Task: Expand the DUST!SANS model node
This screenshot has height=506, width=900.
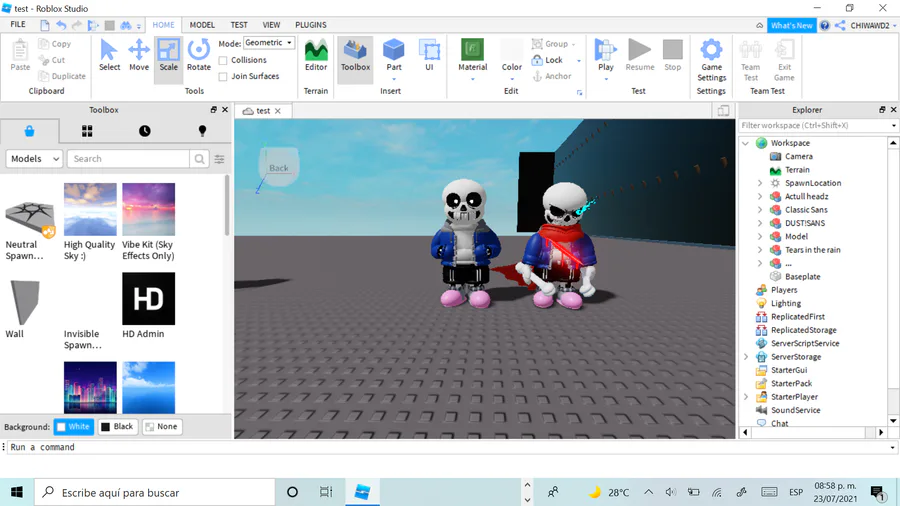Action: click(x=760, y=223)
